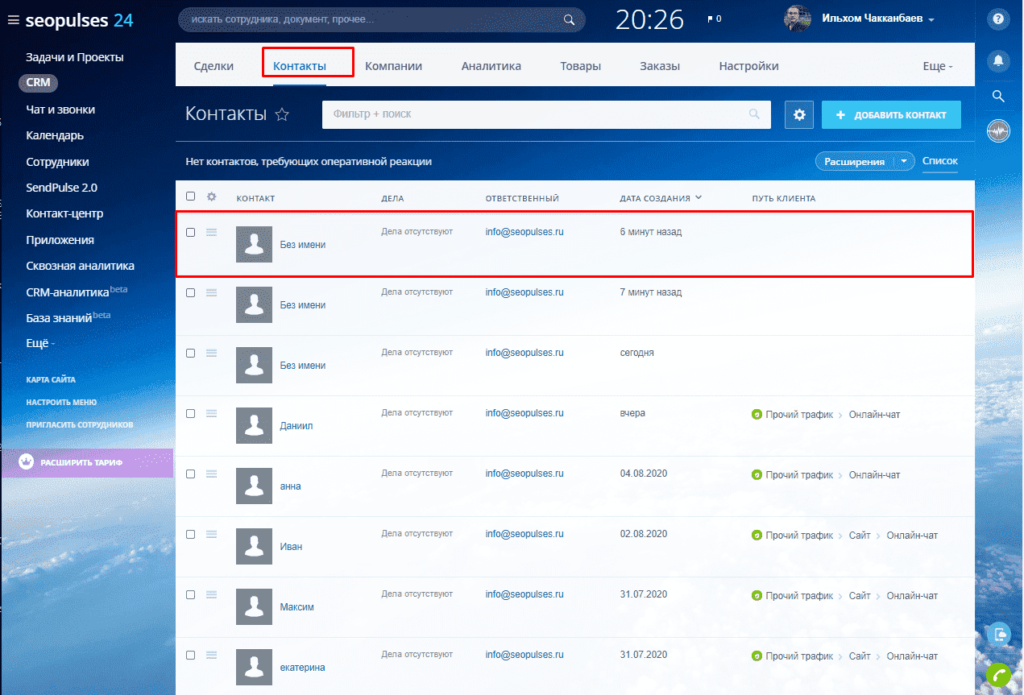The width and height of the screenshot is (1024, 695).
Task: Click the green phone call button
Action: tap(999, 674)
